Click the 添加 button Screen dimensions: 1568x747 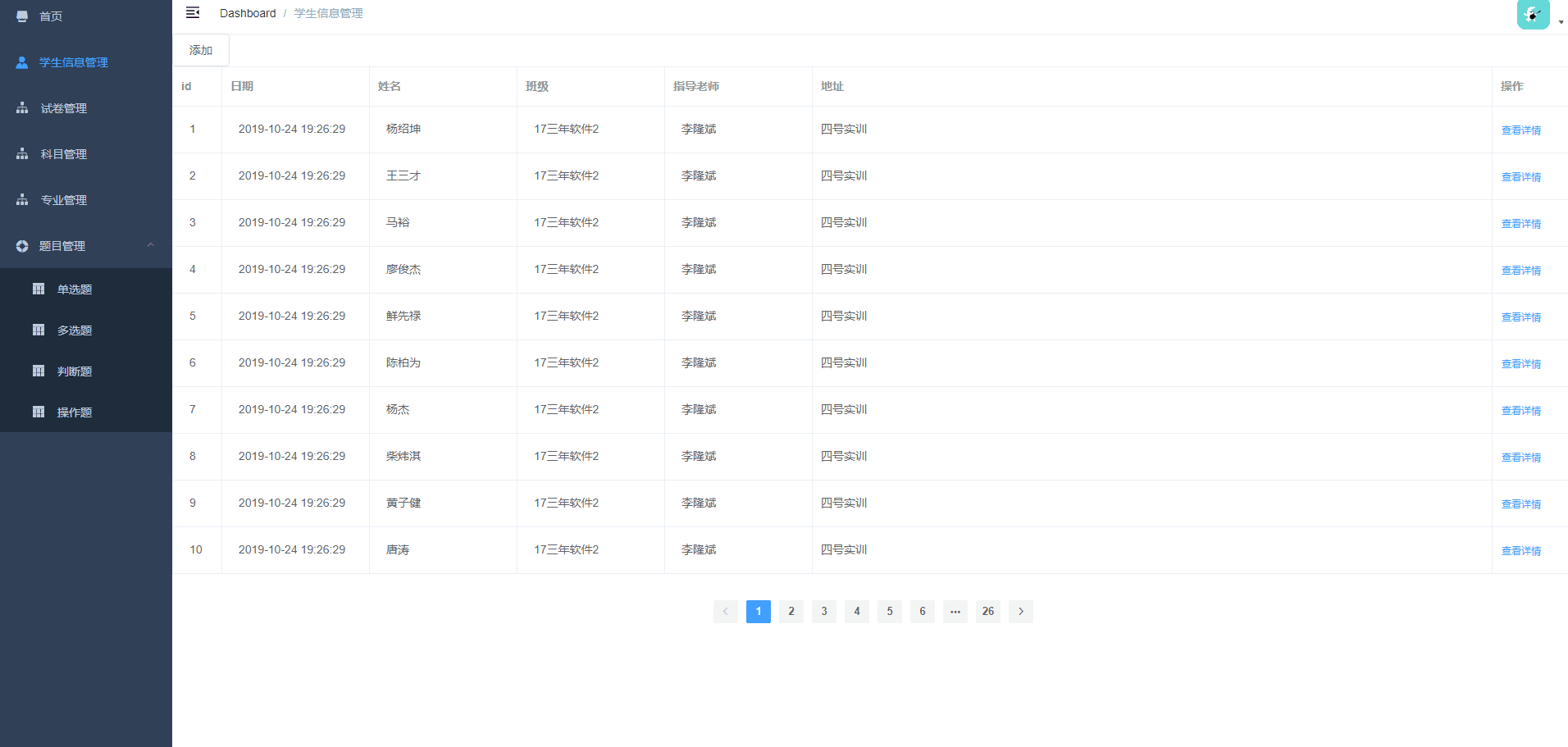click(x=201, y=50)
